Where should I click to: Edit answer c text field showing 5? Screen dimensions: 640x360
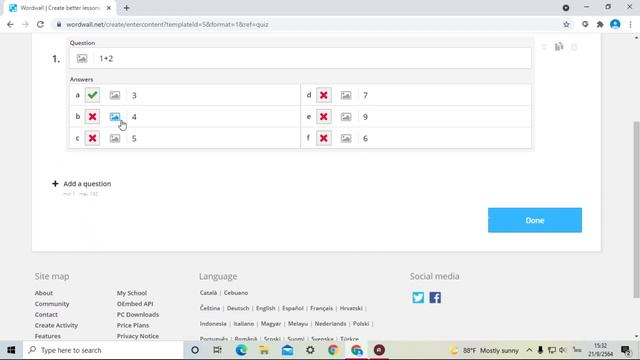[x=213, y=138]
